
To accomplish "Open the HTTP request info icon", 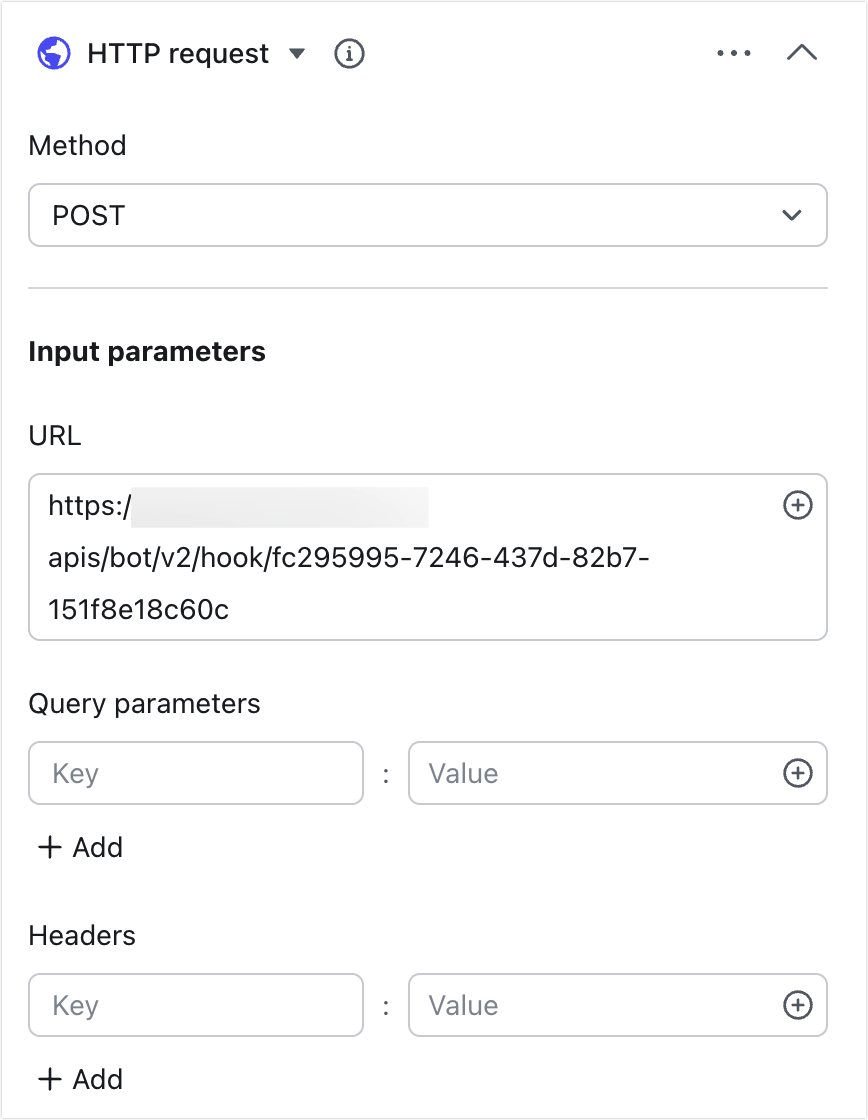I will (348, 53).
